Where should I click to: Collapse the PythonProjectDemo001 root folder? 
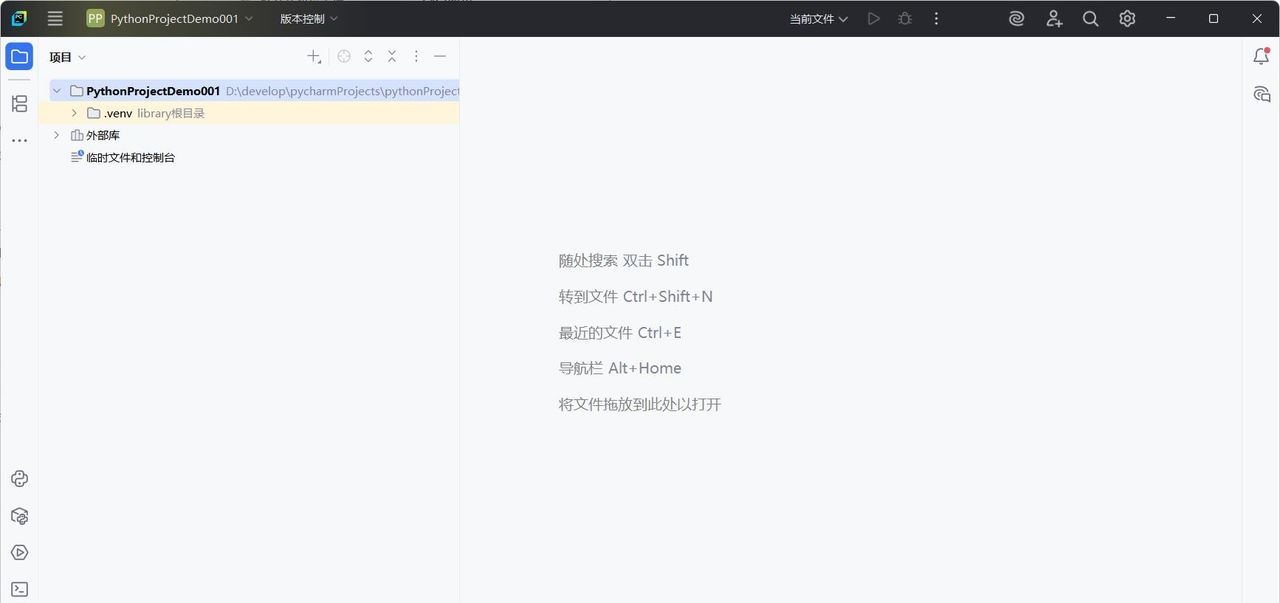click(56, 90)
